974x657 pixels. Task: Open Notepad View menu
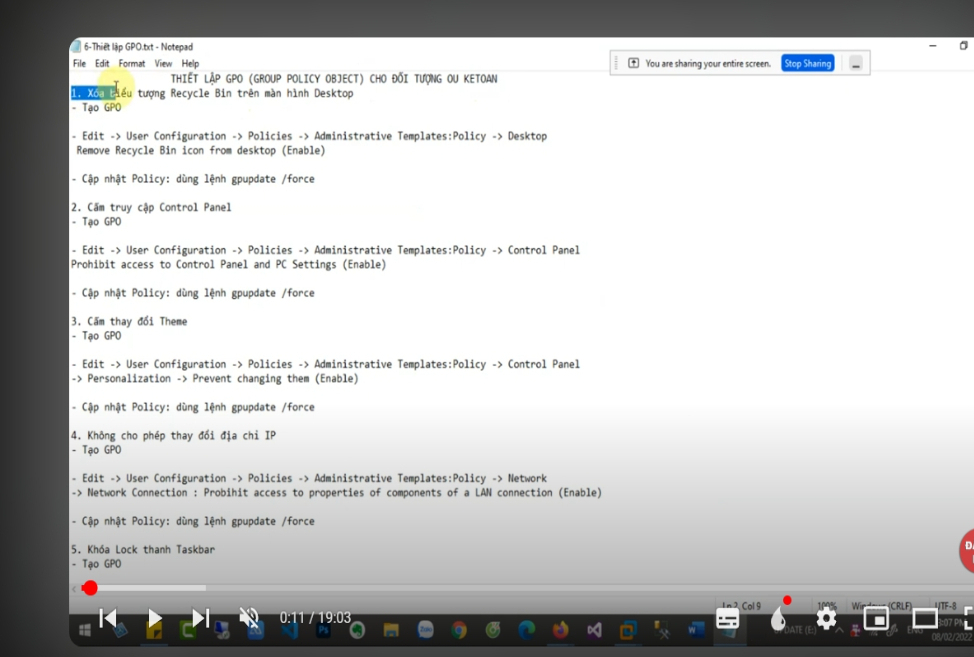click(163, 63)
